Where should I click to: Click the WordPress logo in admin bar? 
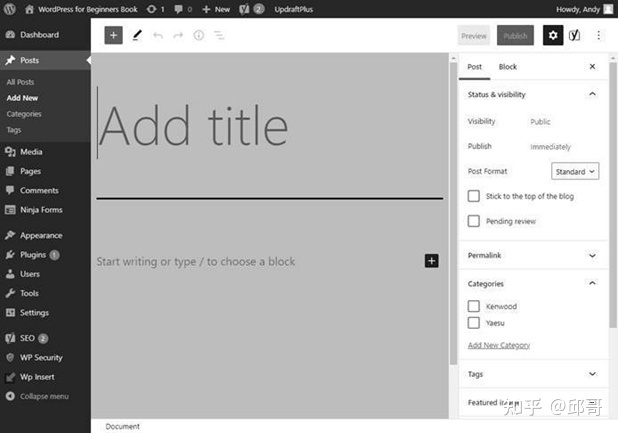(9, 9)
